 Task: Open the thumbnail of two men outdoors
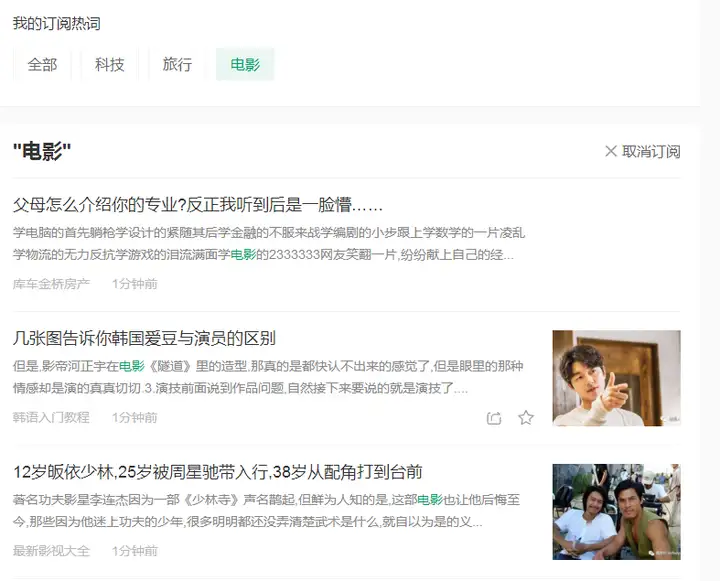coord(616,512)
